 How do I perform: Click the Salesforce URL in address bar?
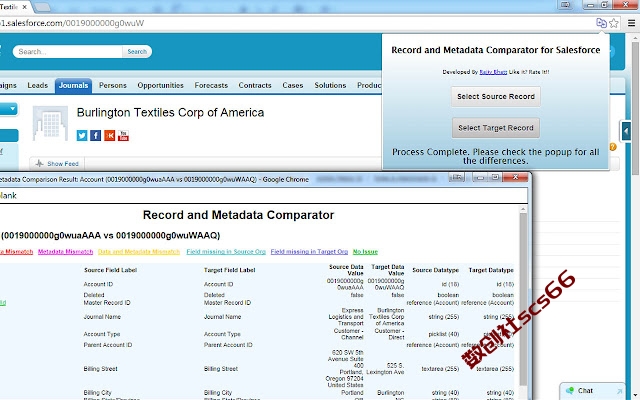(72, 23)
